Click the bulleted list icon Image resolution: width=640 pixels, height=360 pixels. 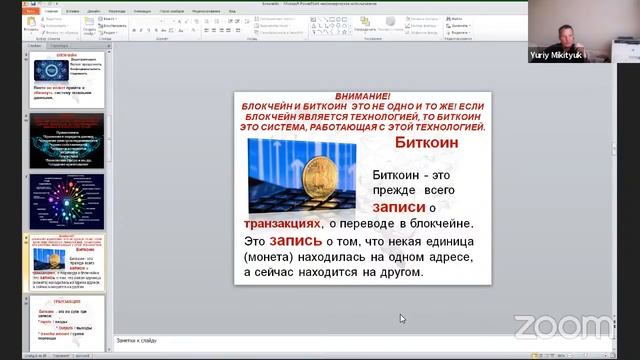click(x=207, y=21)
